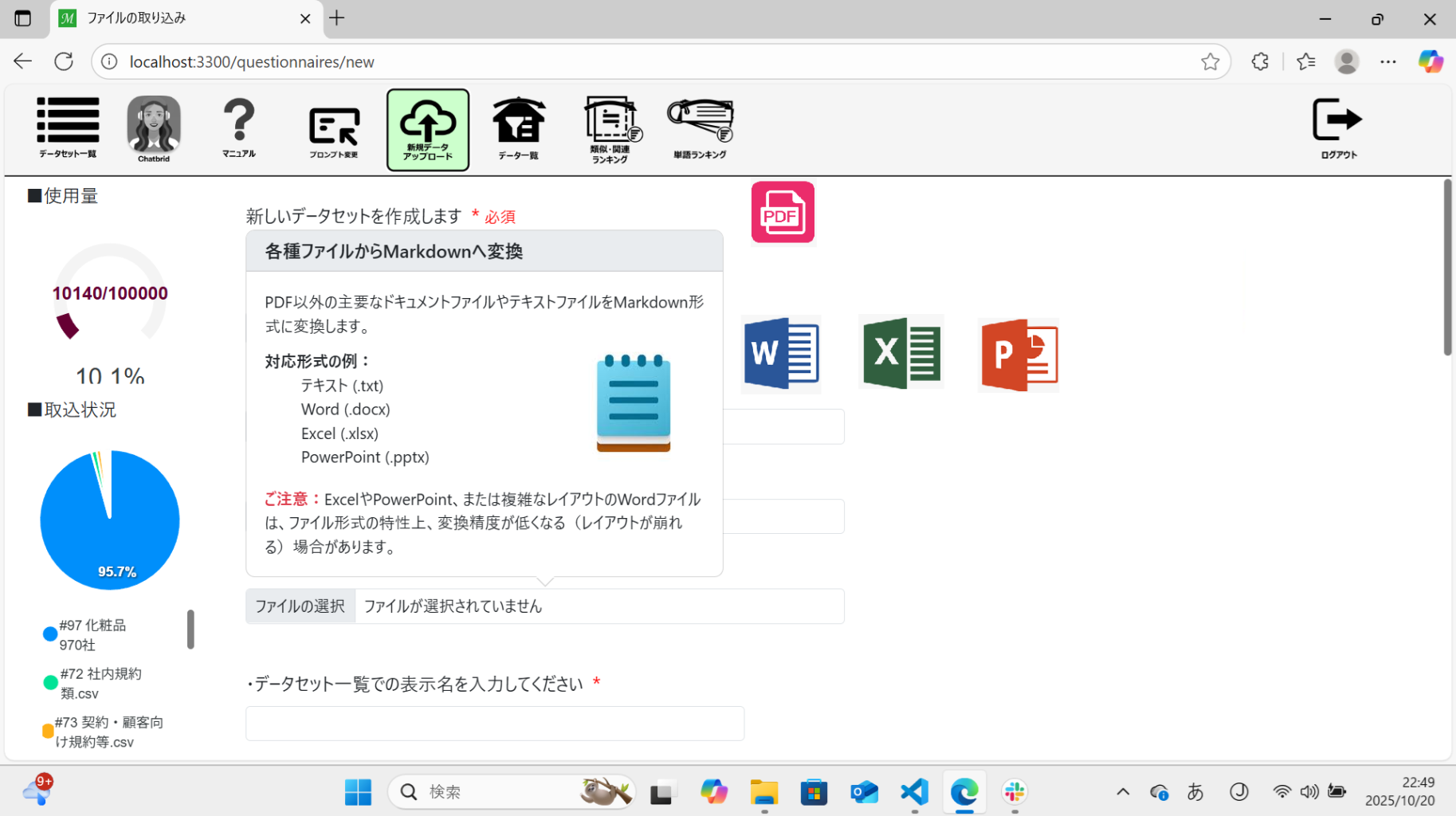
Task: Open the 単語ランキング icon
Action: (x=700, y=127)
